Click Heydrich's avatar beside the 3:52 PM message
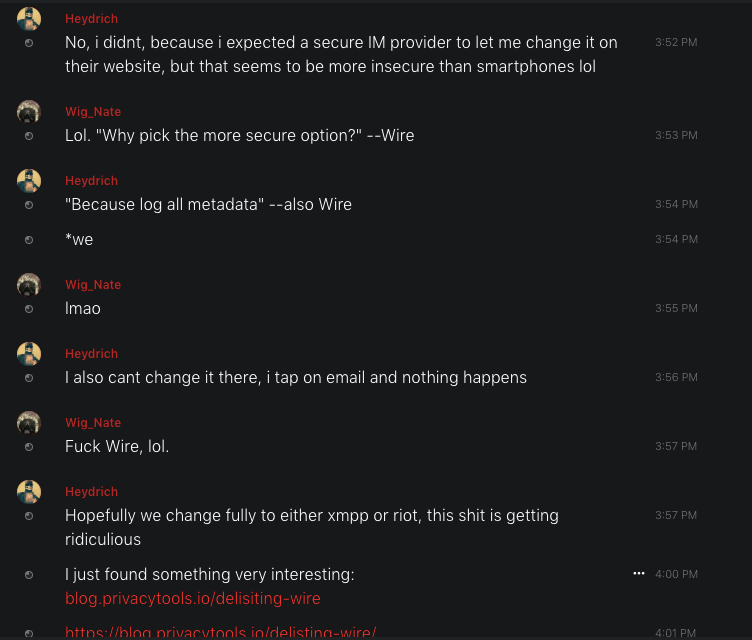Viewport: 752px width, 640px height. coord(29,19)
